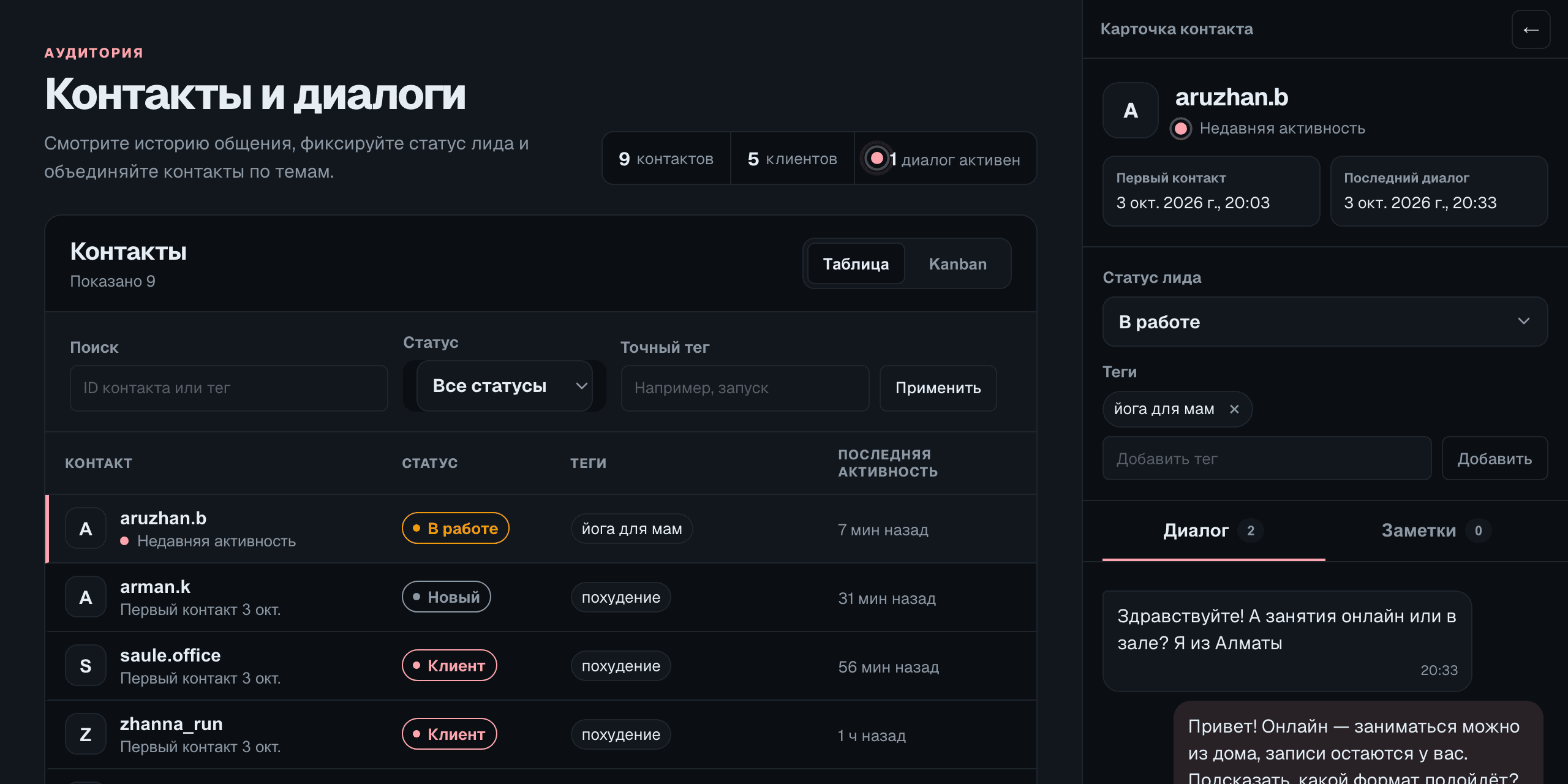The image size is (1568, 784).
Task: Click the «Добавить» tag button
Action: pyautogui.click(x=1494, y=459)
